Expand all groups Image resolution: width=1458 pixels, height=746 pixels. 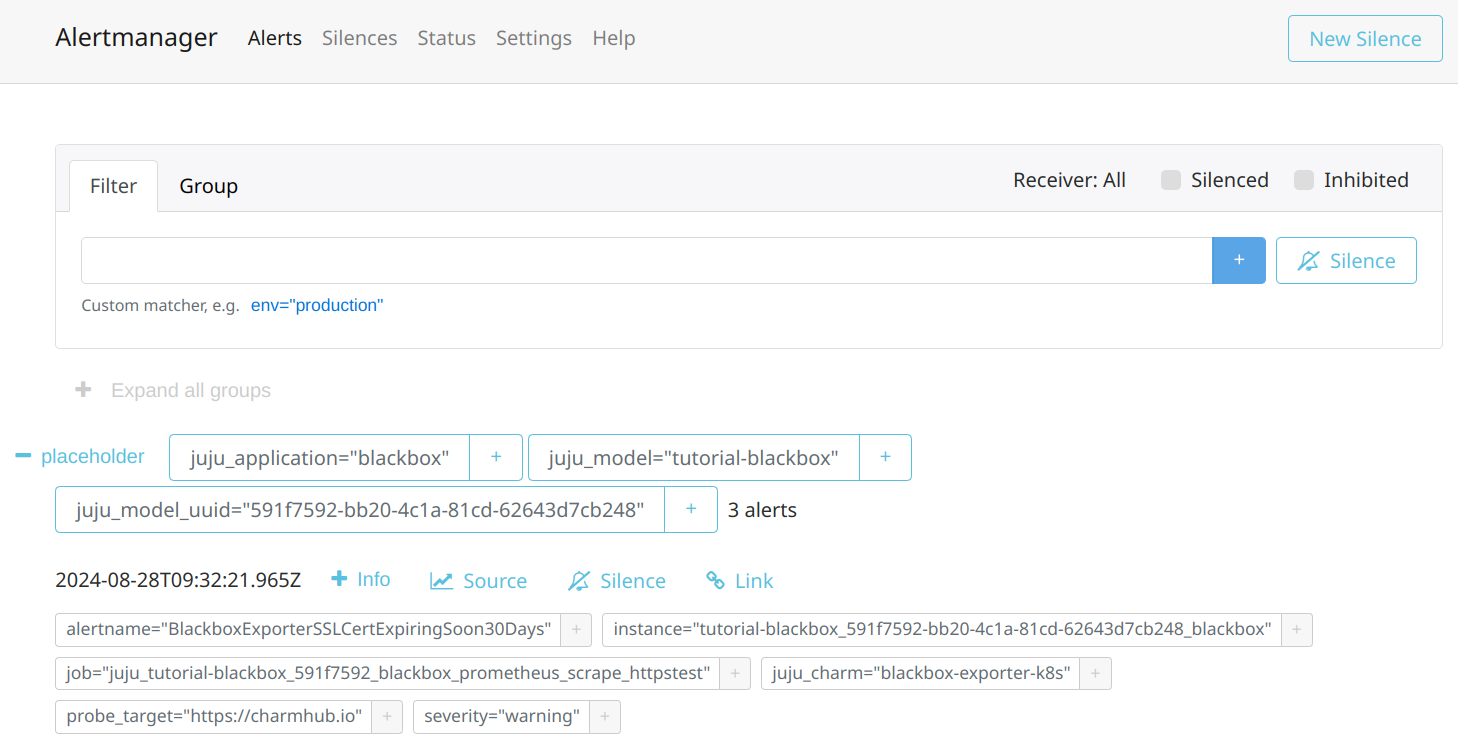[173, 390]
